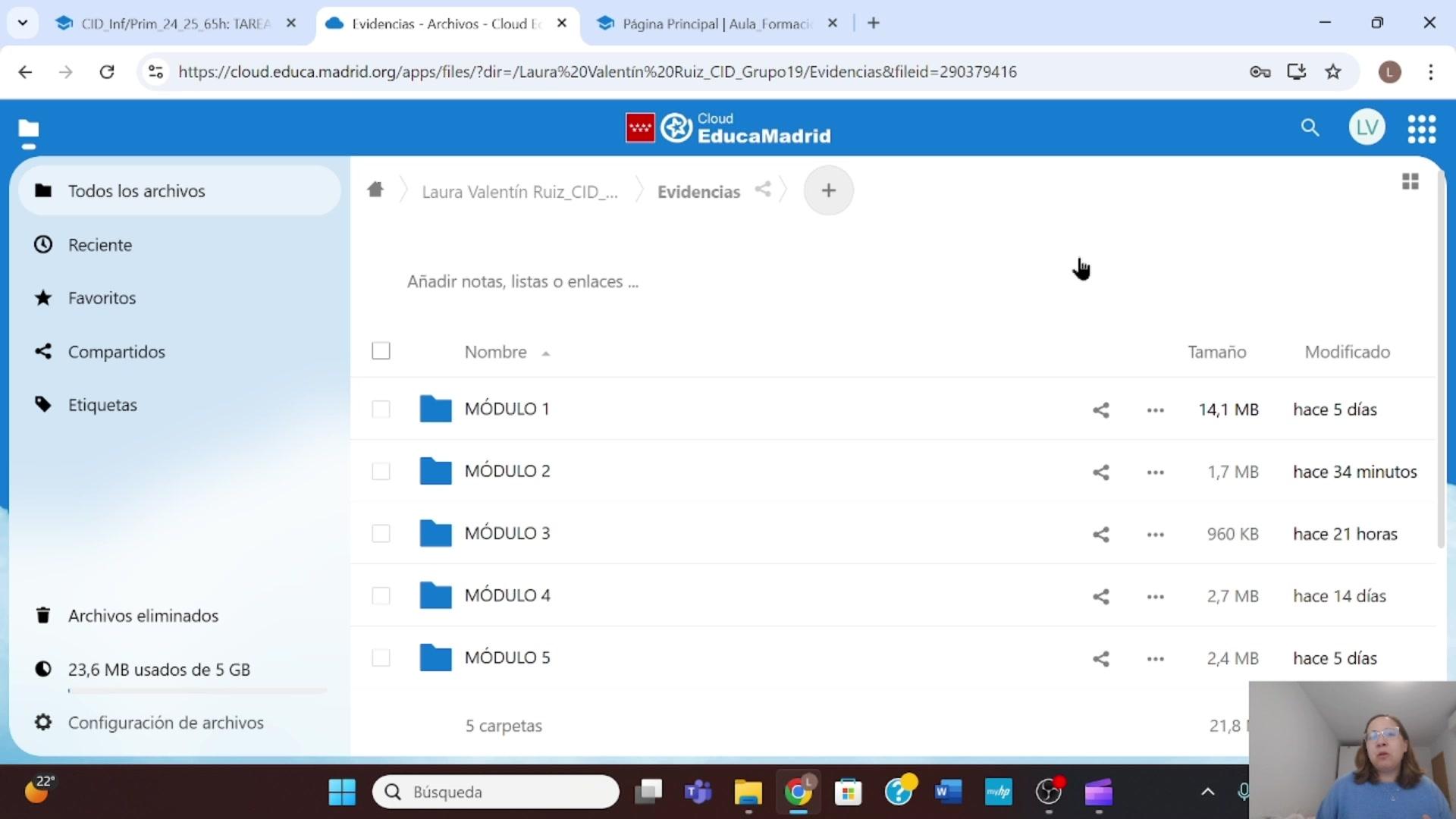Image resolution: width=1456 pixels, height=819 pixels.
Task: Switch to grid view layout icon
Action: [x=1410, y=182]
